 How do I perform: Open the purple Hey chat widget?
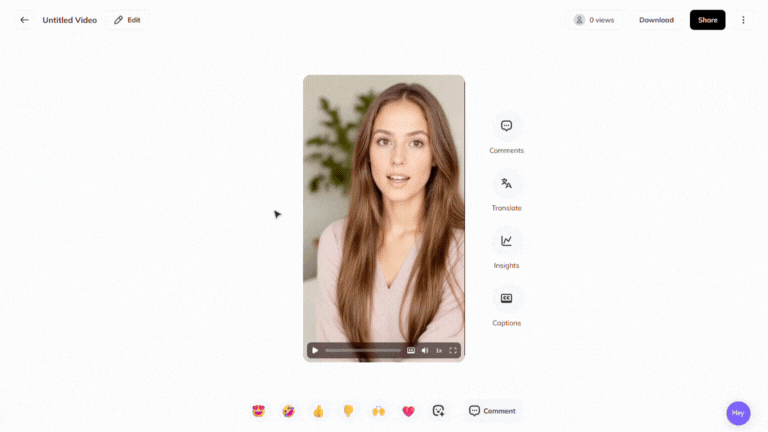click(x=738, y=413)
